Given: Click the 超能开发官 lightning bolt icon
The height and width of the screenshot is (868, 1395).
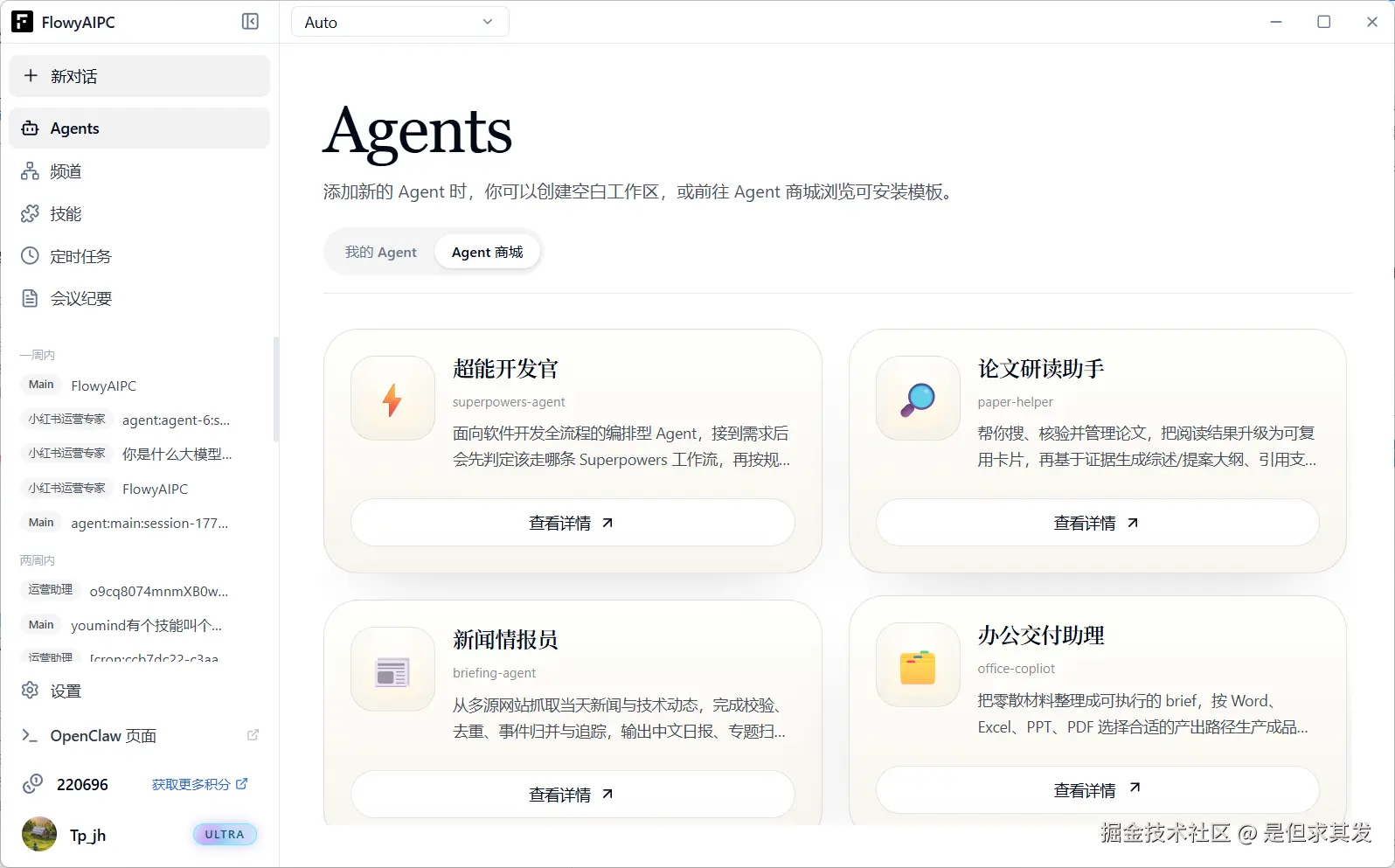Looking at the screenshot, I should 392,399.
